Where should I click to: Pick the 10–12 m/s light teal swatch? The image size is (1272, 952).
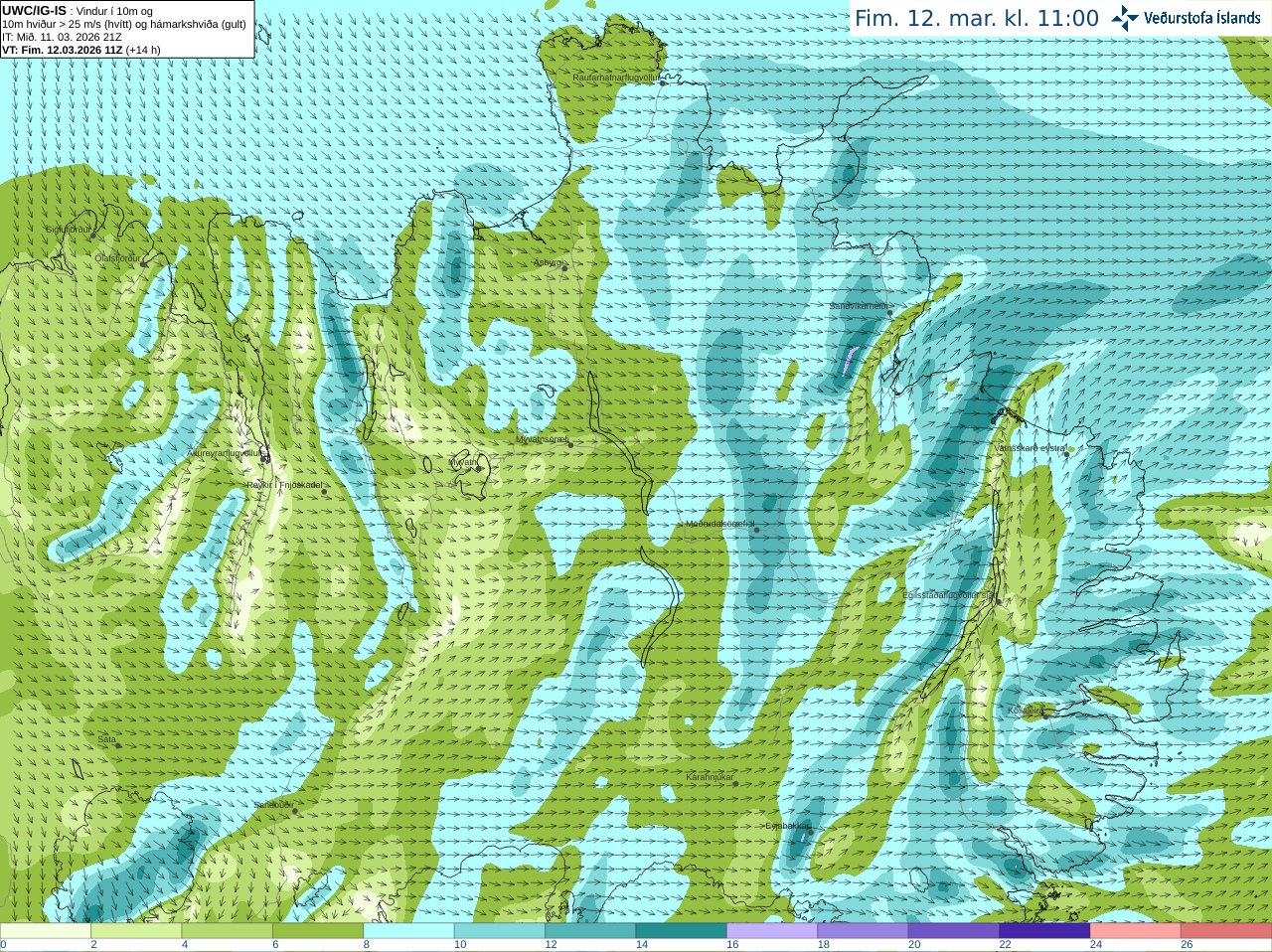coord(500,931)
